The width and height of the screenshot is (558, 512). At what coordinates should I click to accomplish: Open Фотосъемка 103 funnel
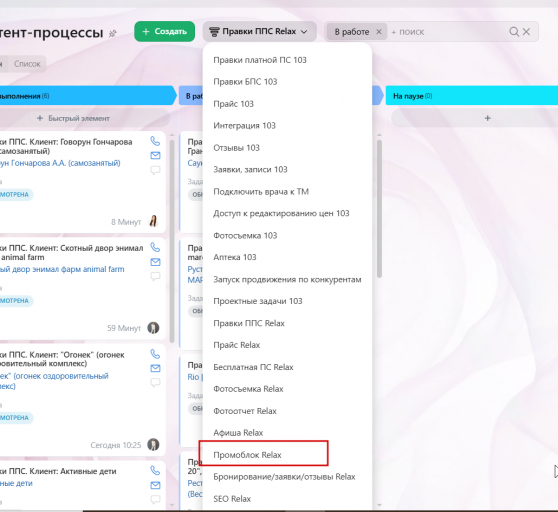click(245, 236)
